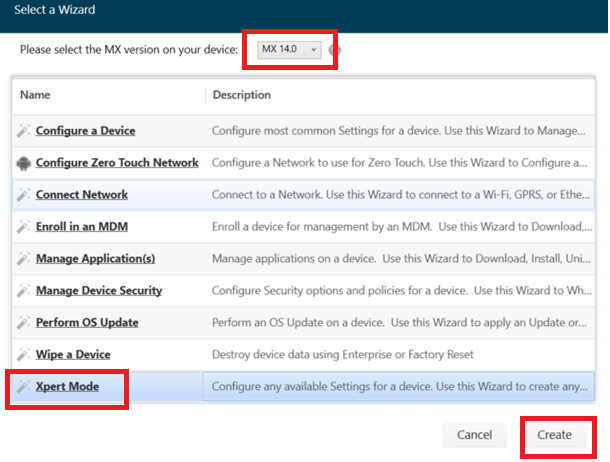Image resolution: width=610 pixels, height=462 pixels.
Task: Click the Android icon beside Configure Zero Touch Network
Action: tap(23, 163)
